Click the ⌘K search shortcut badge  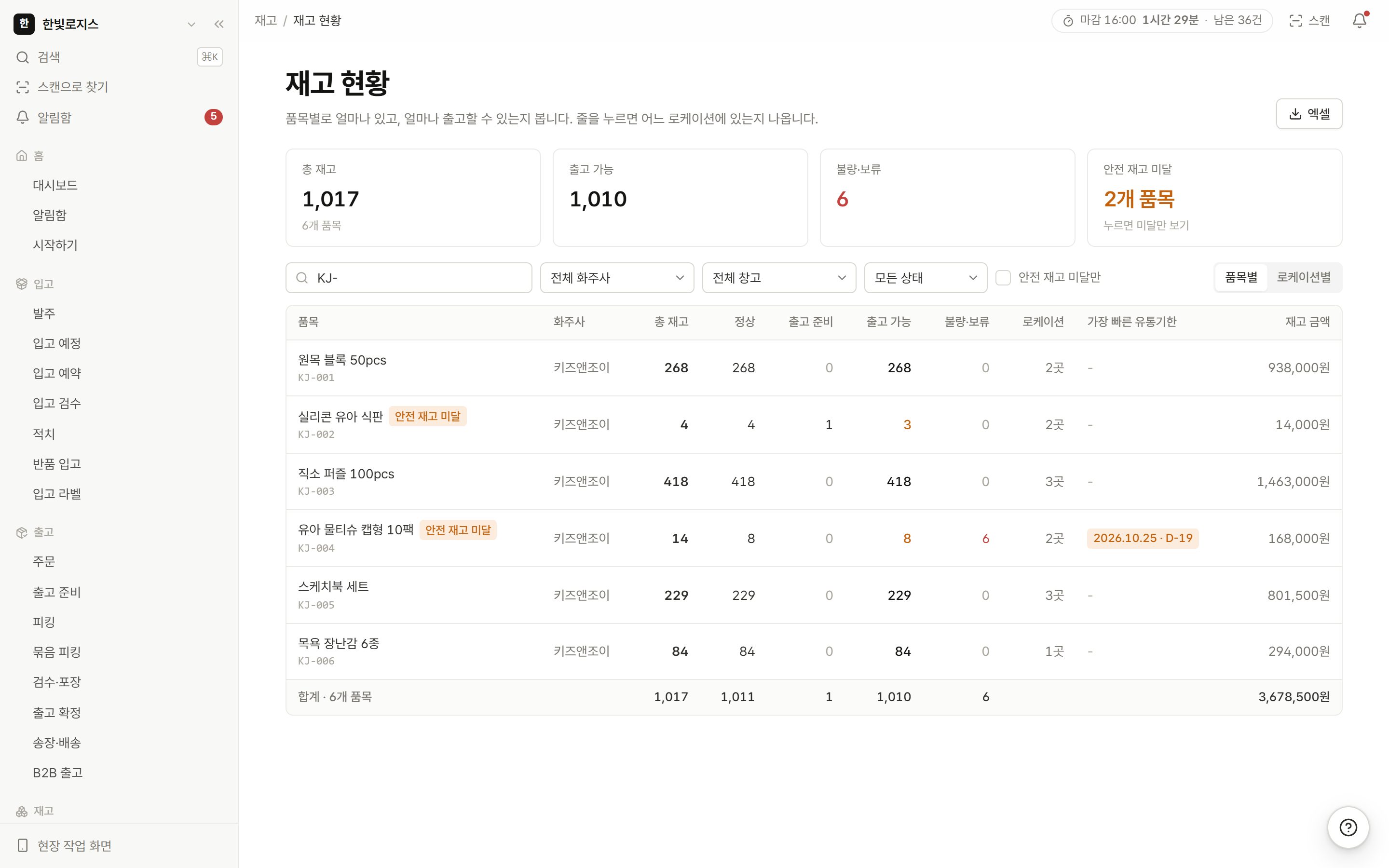coord(209,57)
